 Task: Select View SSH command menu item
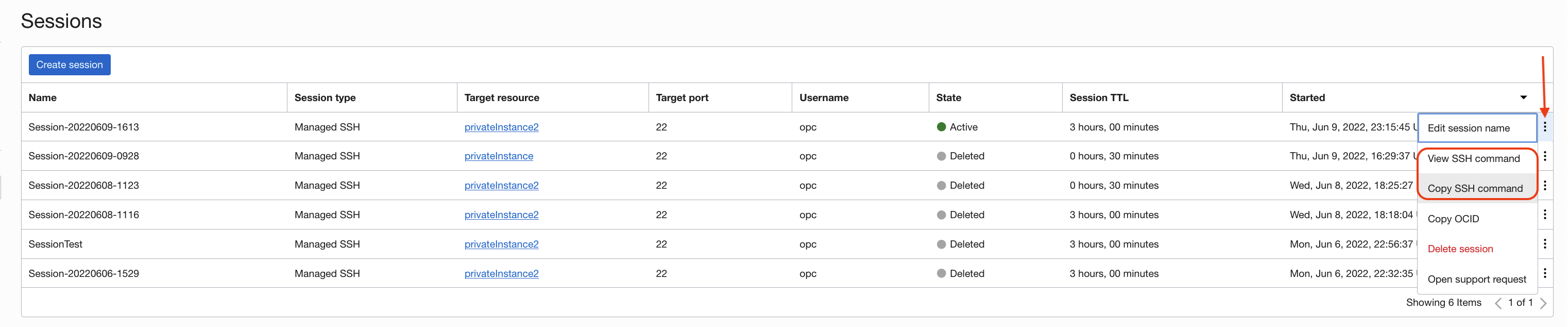click(1473, 158)
